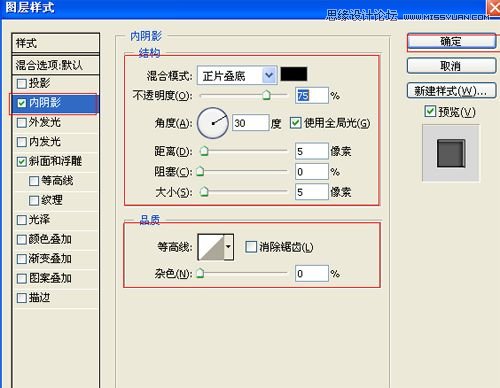500x388 pixels.
Task: Enable the 颜色叠加 color overlay checkbox
Action: 22,240
